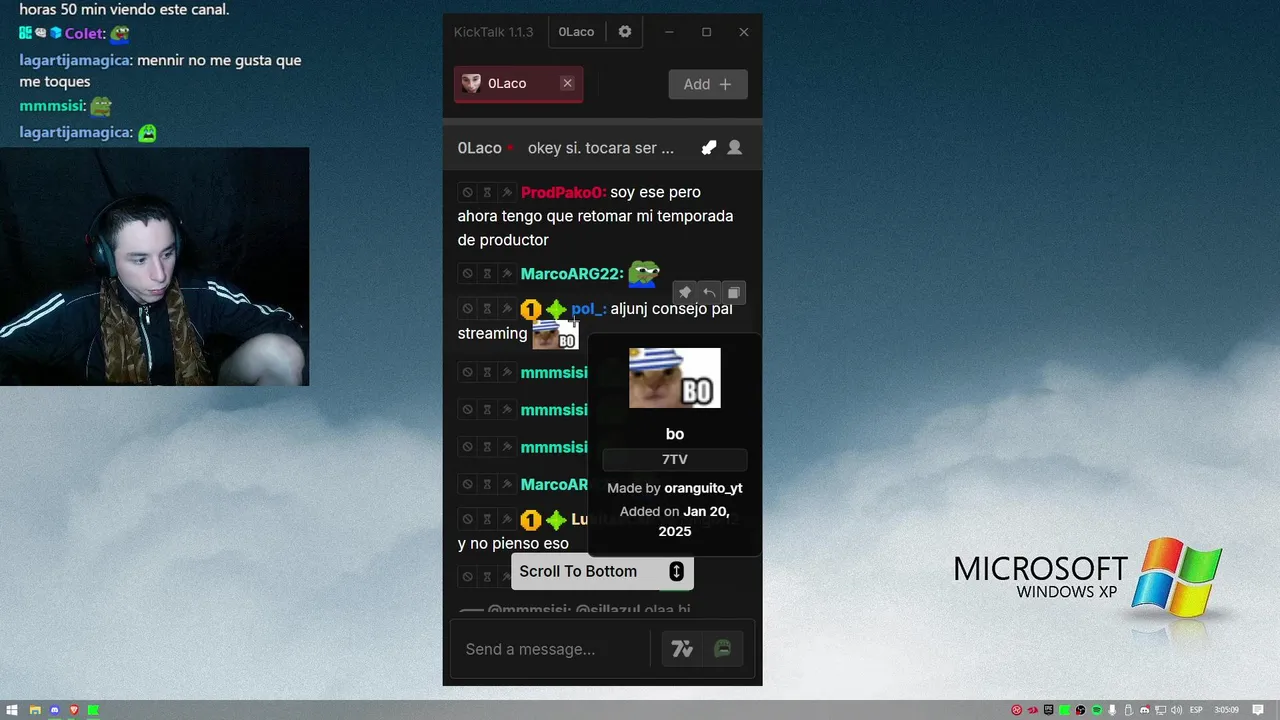
Task: Hammer mod icon on pol_'s message
Action: (507, 309)
